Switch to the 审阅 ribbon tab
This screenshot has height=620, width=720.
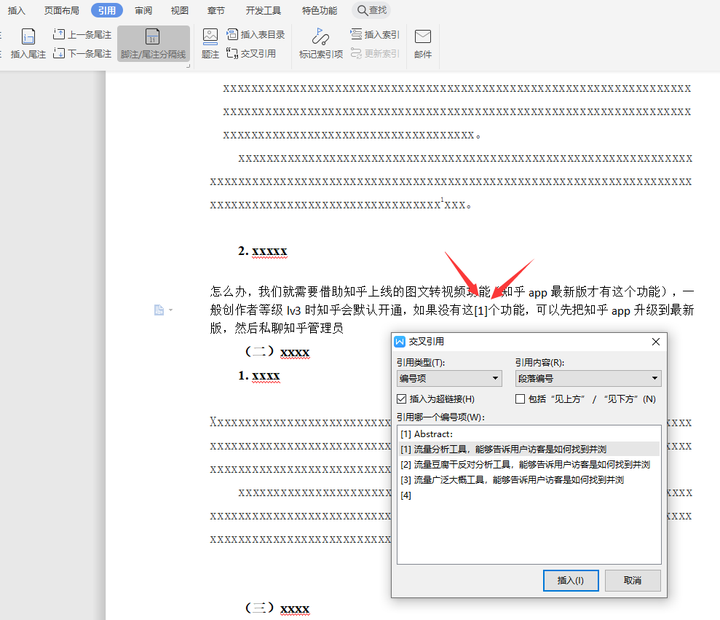144,10
